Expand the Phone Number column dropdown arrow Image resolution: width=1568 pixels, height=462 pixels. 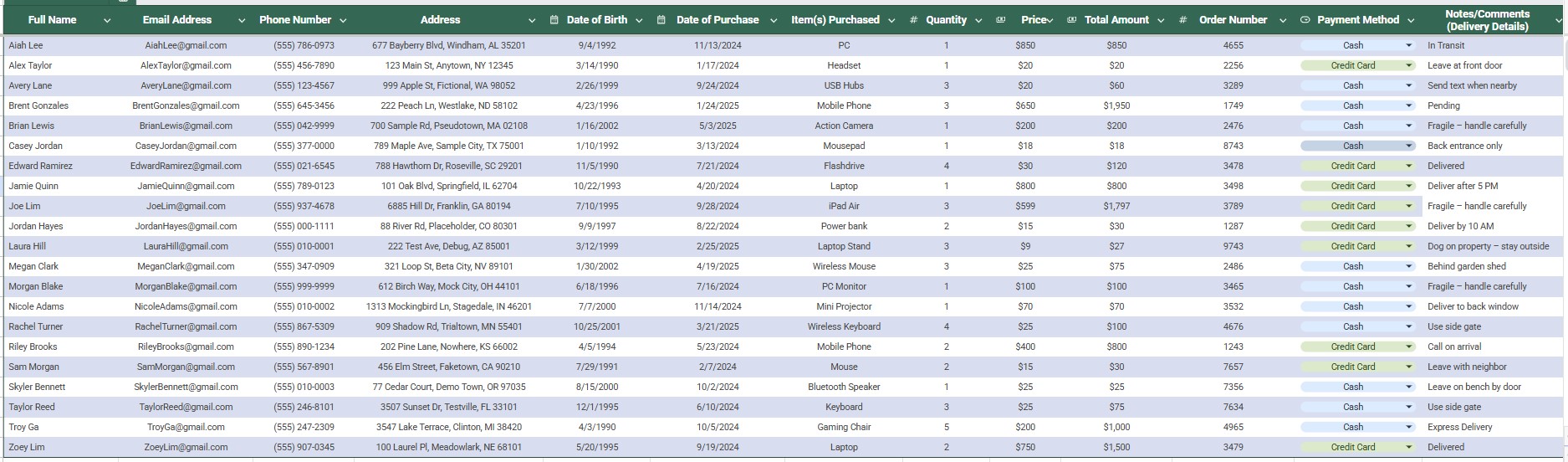coord(343,21)
